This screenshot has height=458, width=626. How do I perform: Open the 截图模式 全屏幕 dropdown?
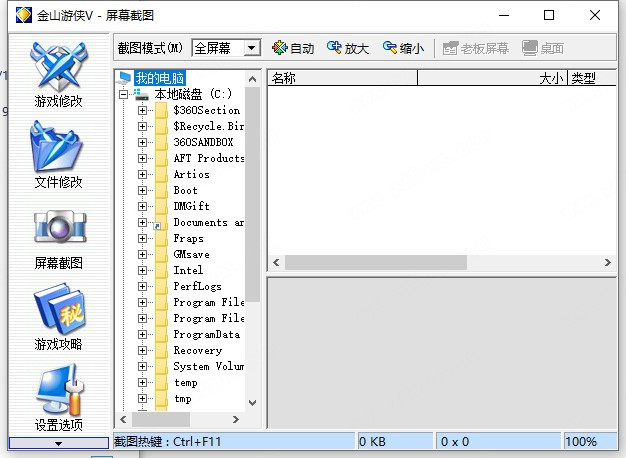252,48
